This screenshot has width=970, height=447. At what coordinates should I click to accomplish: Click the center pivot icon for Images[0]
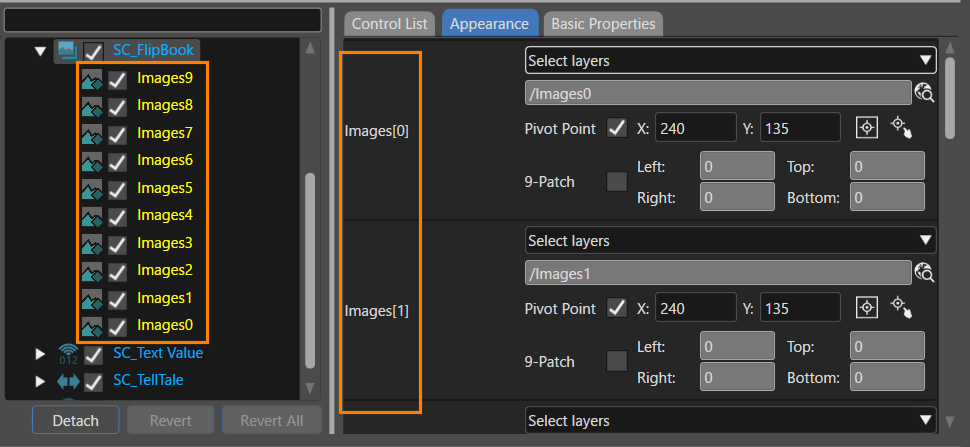click(867, 128)
